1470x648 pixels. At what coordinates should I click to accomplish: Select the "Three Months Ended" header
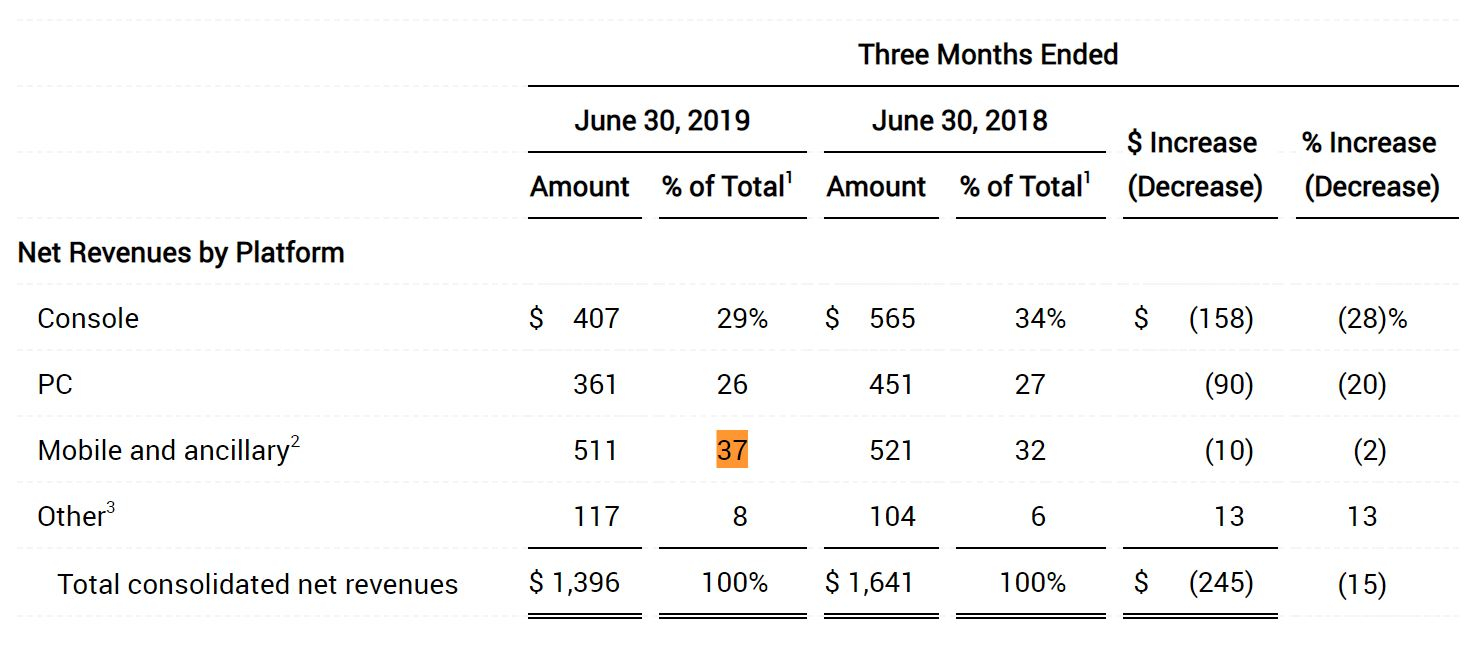click(987, 54)
